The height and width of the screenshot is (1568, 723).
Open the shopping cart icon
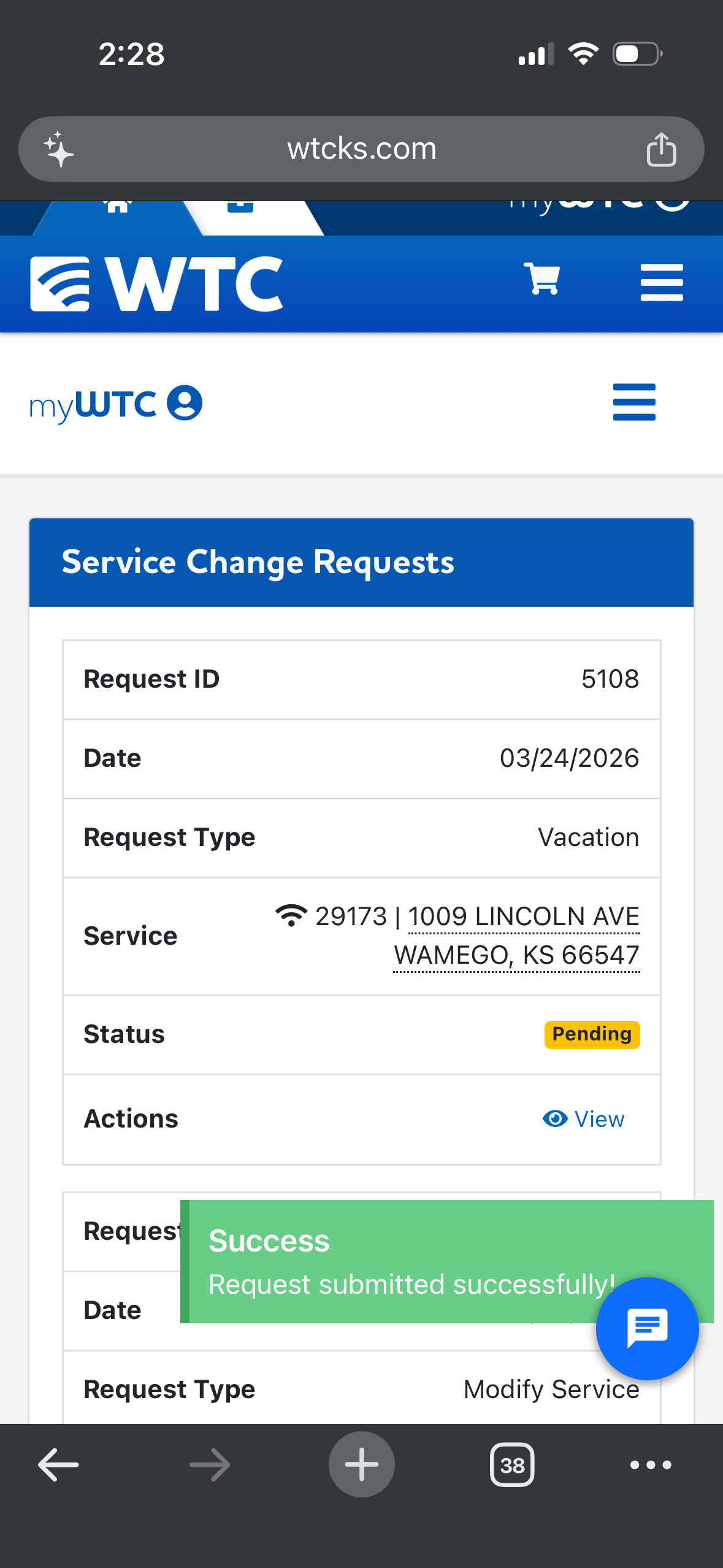coord(542,279)
